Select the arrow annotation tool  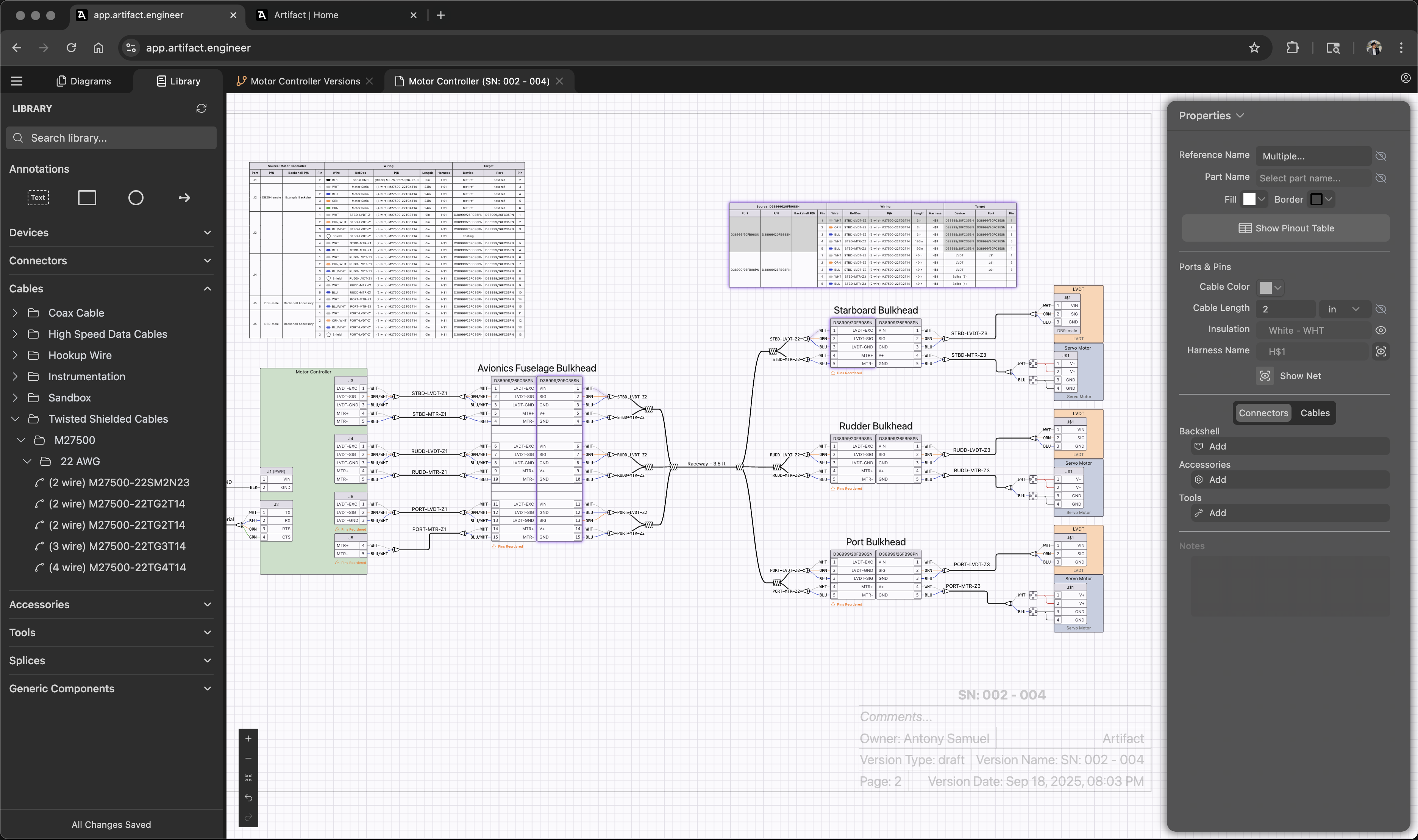point(184,198)
